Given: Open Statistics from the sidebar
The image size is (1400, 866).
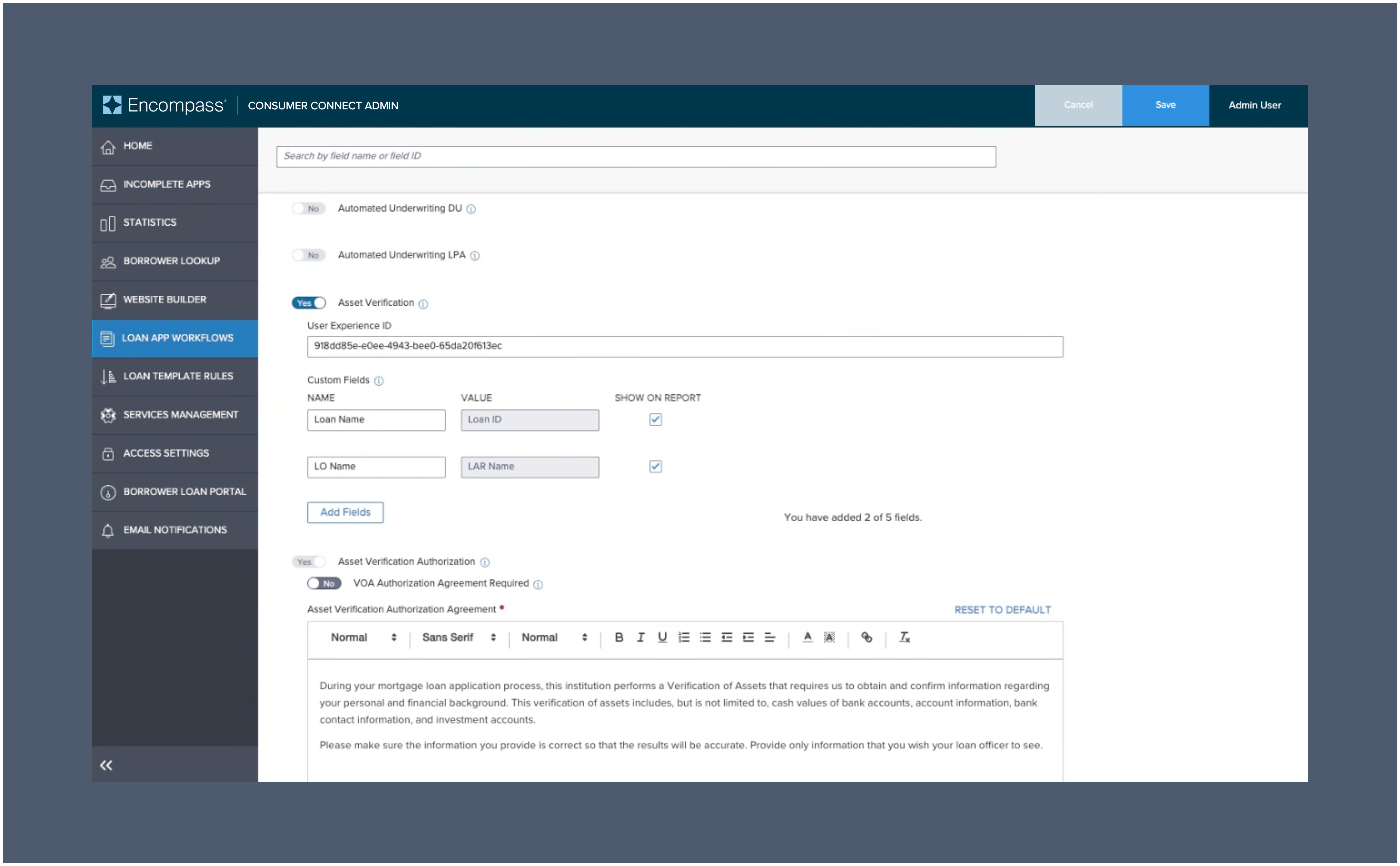Looking at the screenshot, I should pos(150,222).
